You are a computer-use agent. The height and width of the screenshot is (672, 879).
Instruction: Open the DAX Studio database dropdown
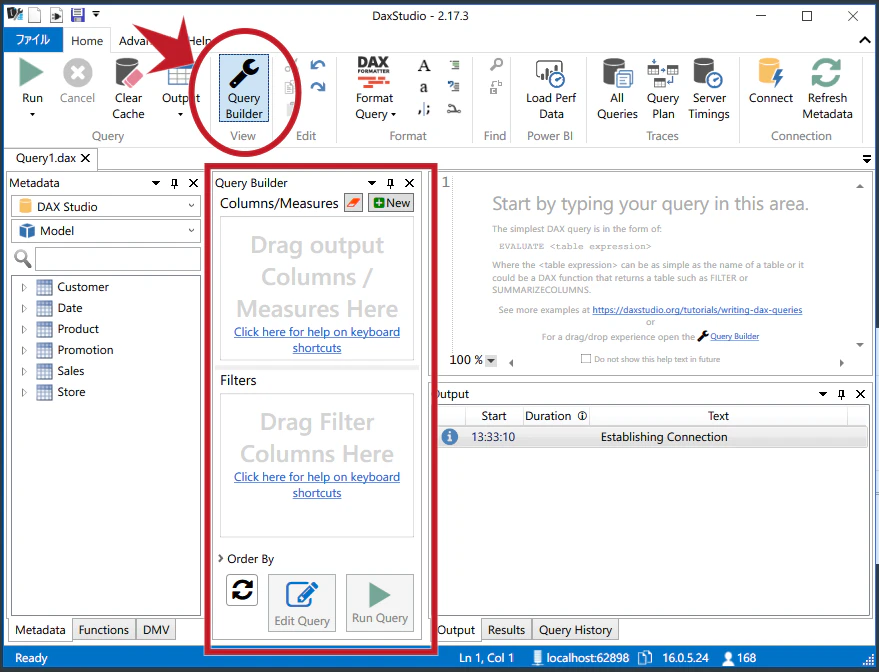click(106, 206)
